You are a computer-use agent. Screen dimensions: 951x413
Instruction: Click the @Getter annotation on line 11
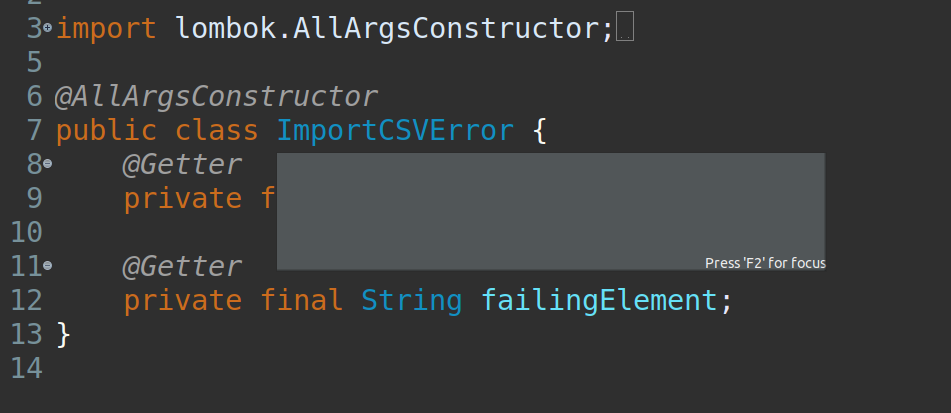tap(183, 267)
